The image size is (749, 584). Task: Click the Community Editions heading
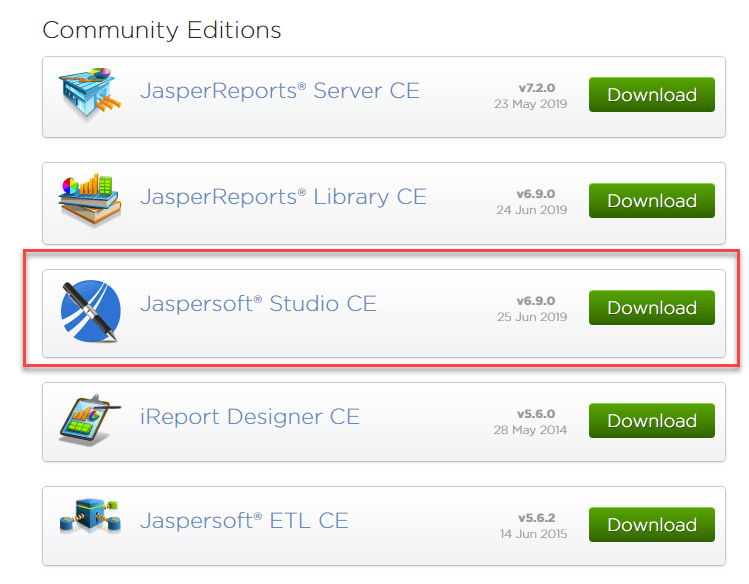tap(161, 30)
